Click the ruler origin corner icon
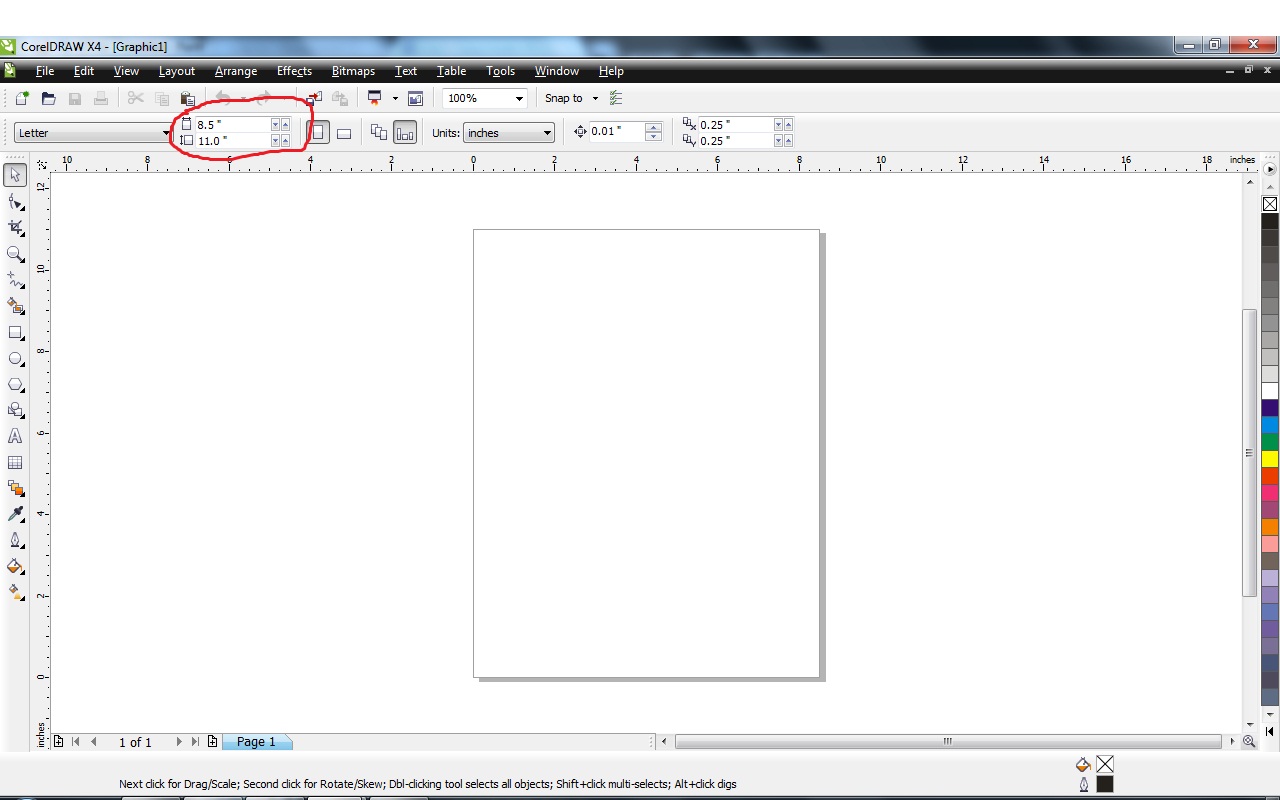 coord(41,164)
